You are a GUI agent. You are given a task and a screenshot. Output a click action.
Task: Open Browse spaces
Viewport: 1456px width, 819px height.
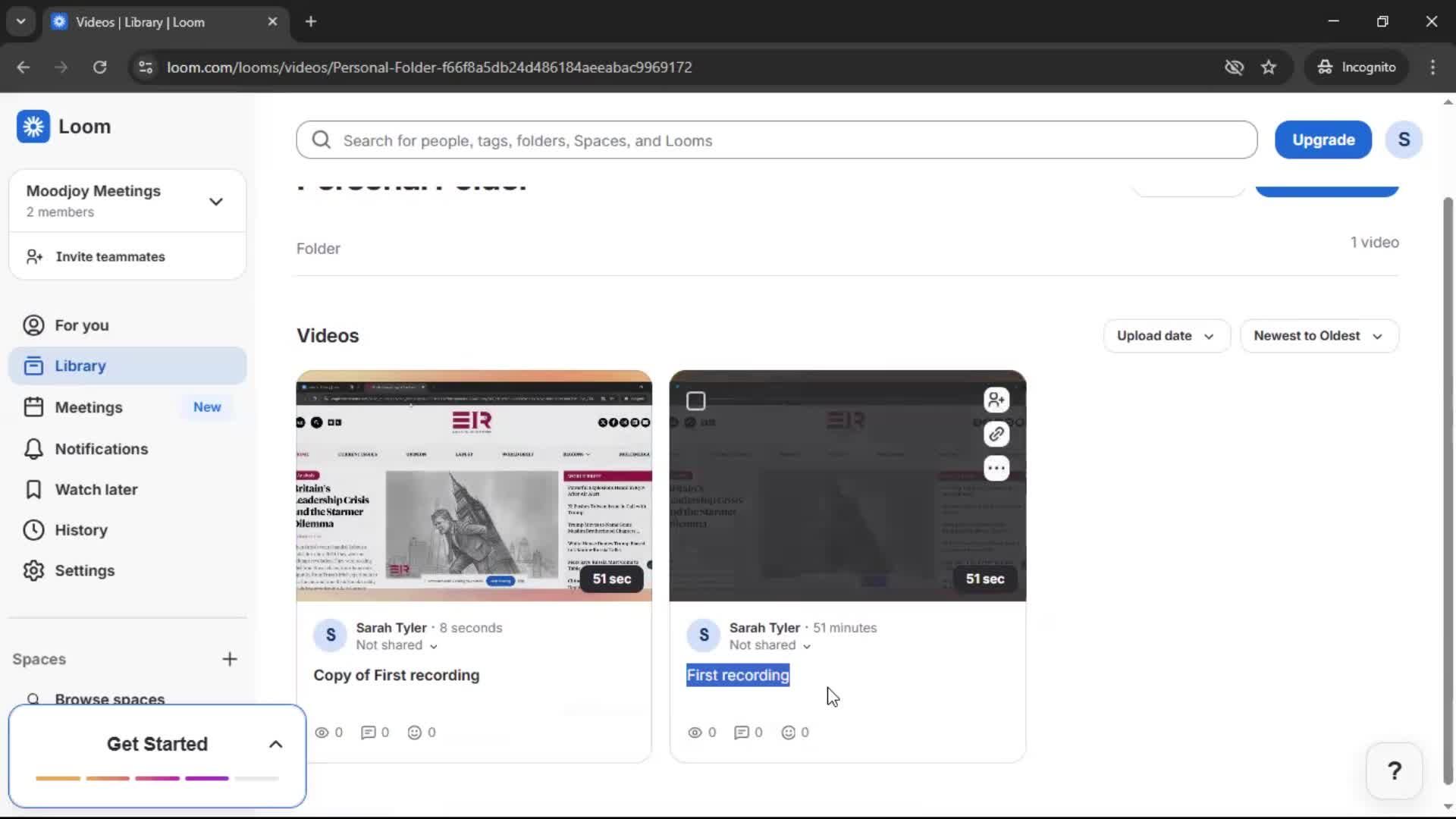[111, 698]
